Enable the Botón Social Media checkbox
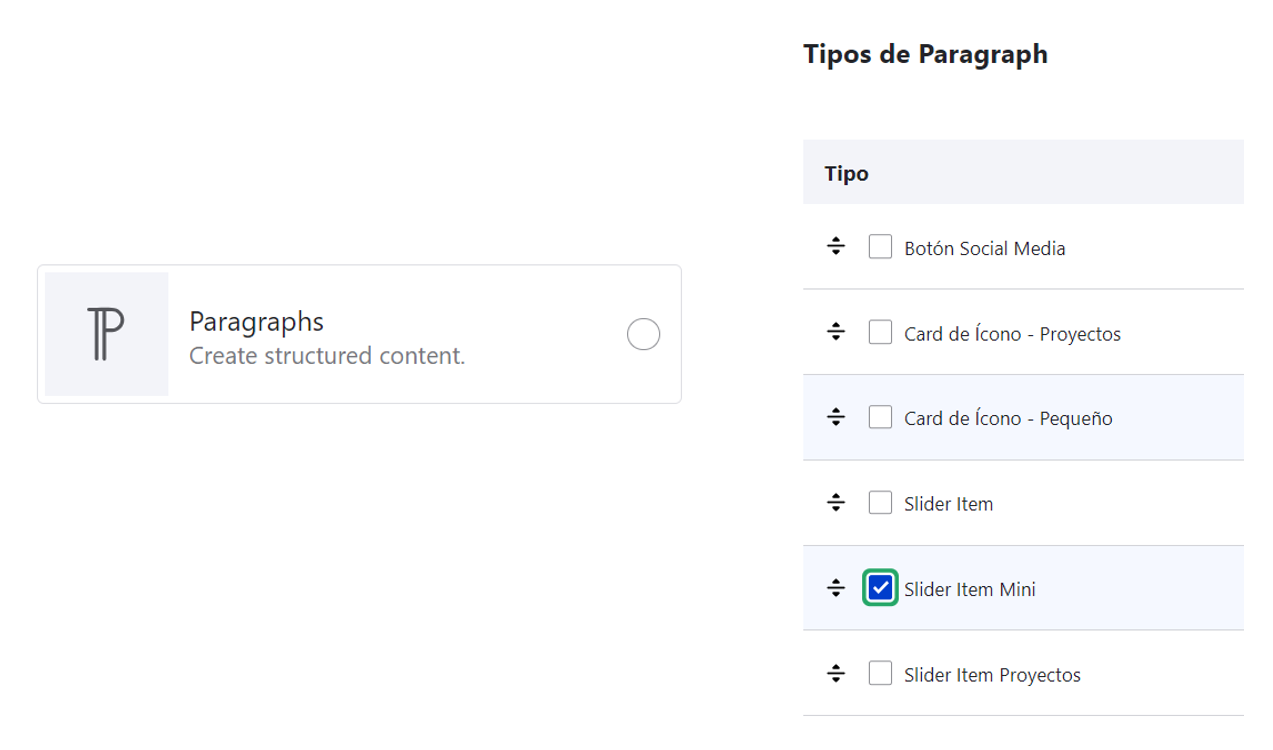Viewport: 1273px width, 750px height. [x=880, y=247]
